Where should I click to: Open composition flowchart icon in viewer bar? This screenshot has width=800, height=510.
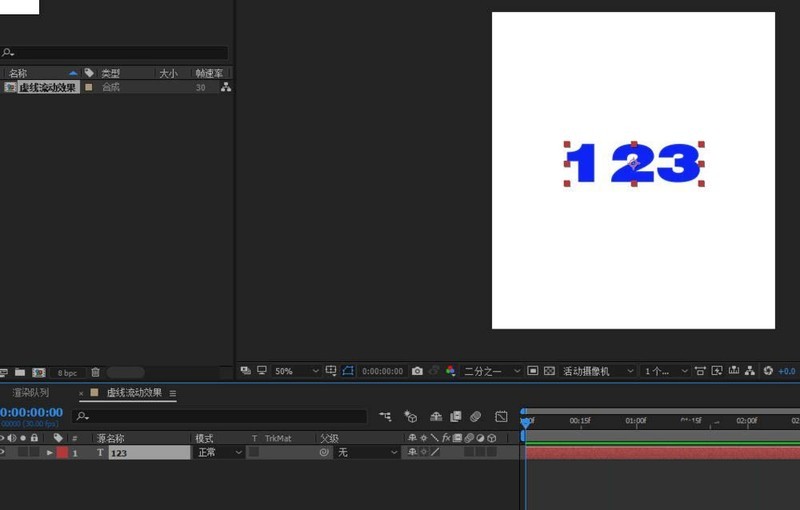coord(751,371)
